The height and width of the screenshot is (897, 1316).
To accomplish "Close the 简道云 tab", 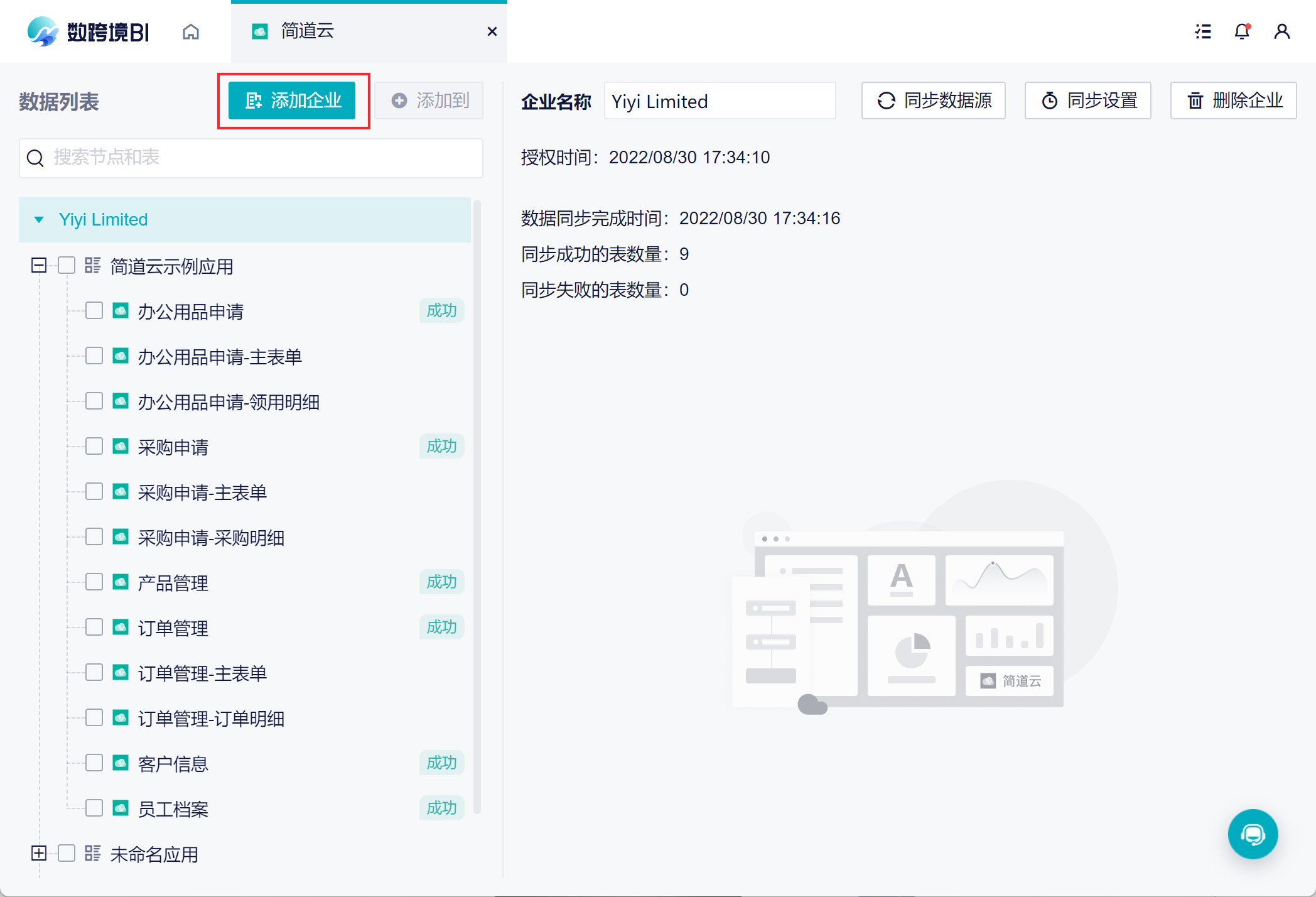I will pyautogui.click(x=492, y=31).
